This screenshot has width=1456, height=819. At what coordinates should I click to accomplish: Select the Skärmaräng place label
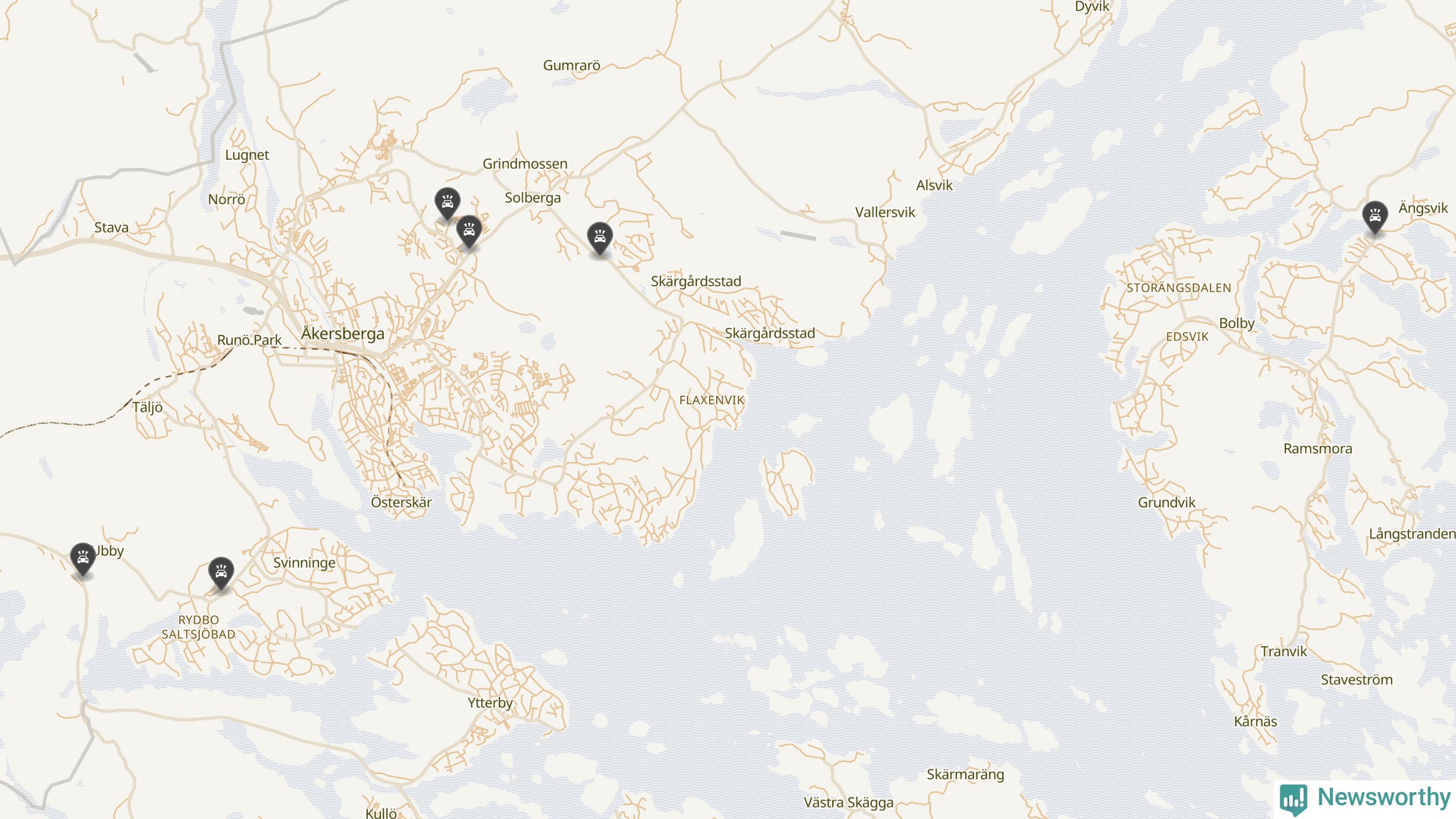pyautogui.click(x=966, y=775)
